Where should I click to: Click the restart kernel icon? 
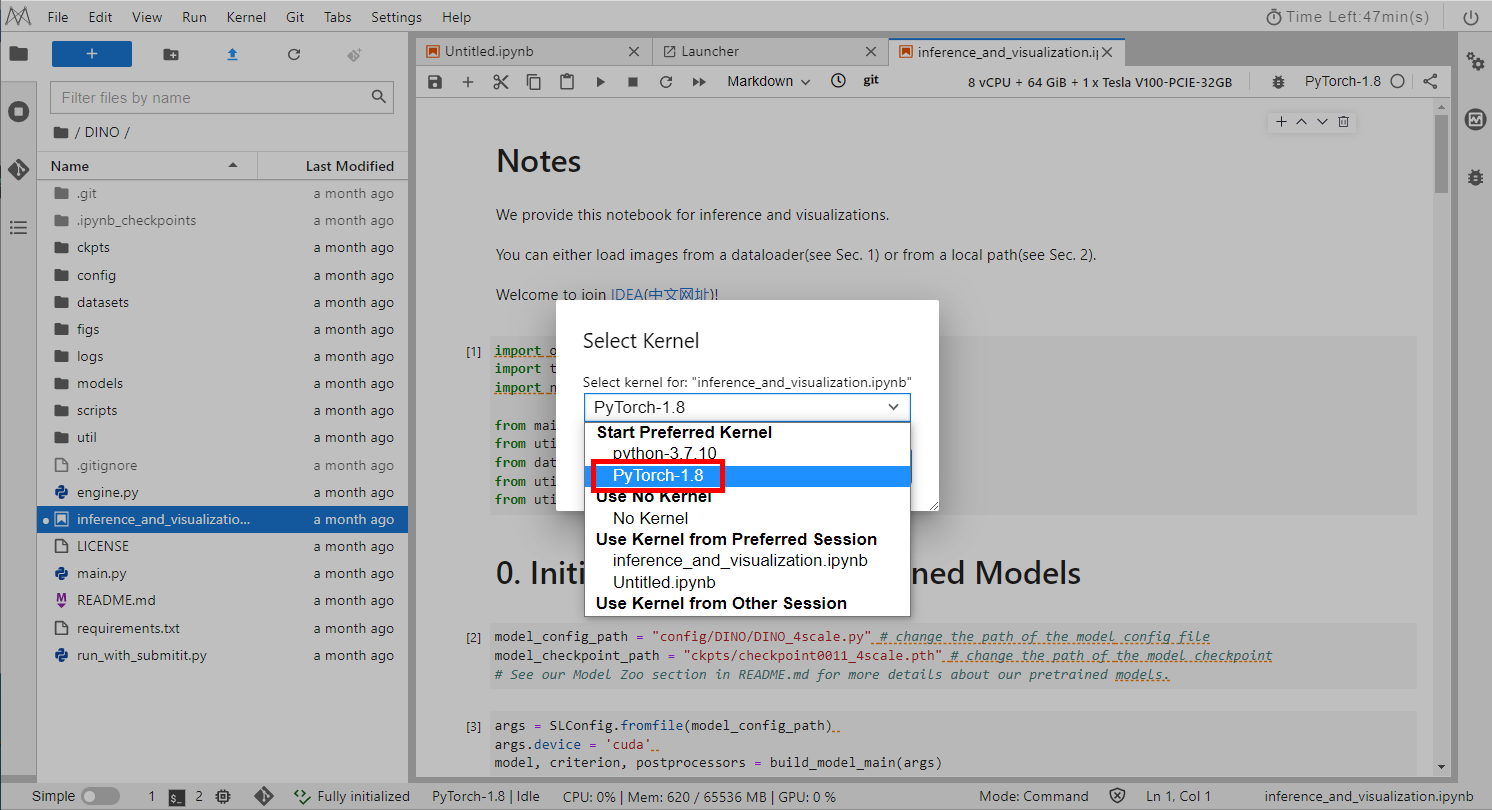[x=666, y=82]
